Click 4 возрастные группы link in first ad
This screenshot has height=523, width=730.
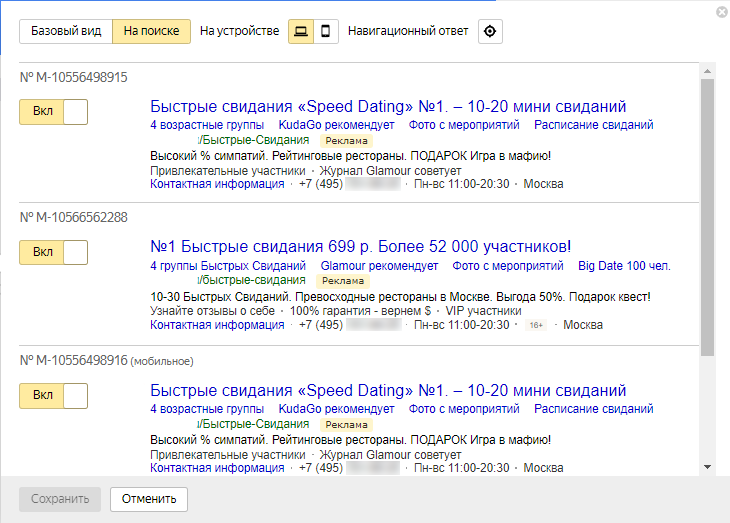tap(207, 125)
